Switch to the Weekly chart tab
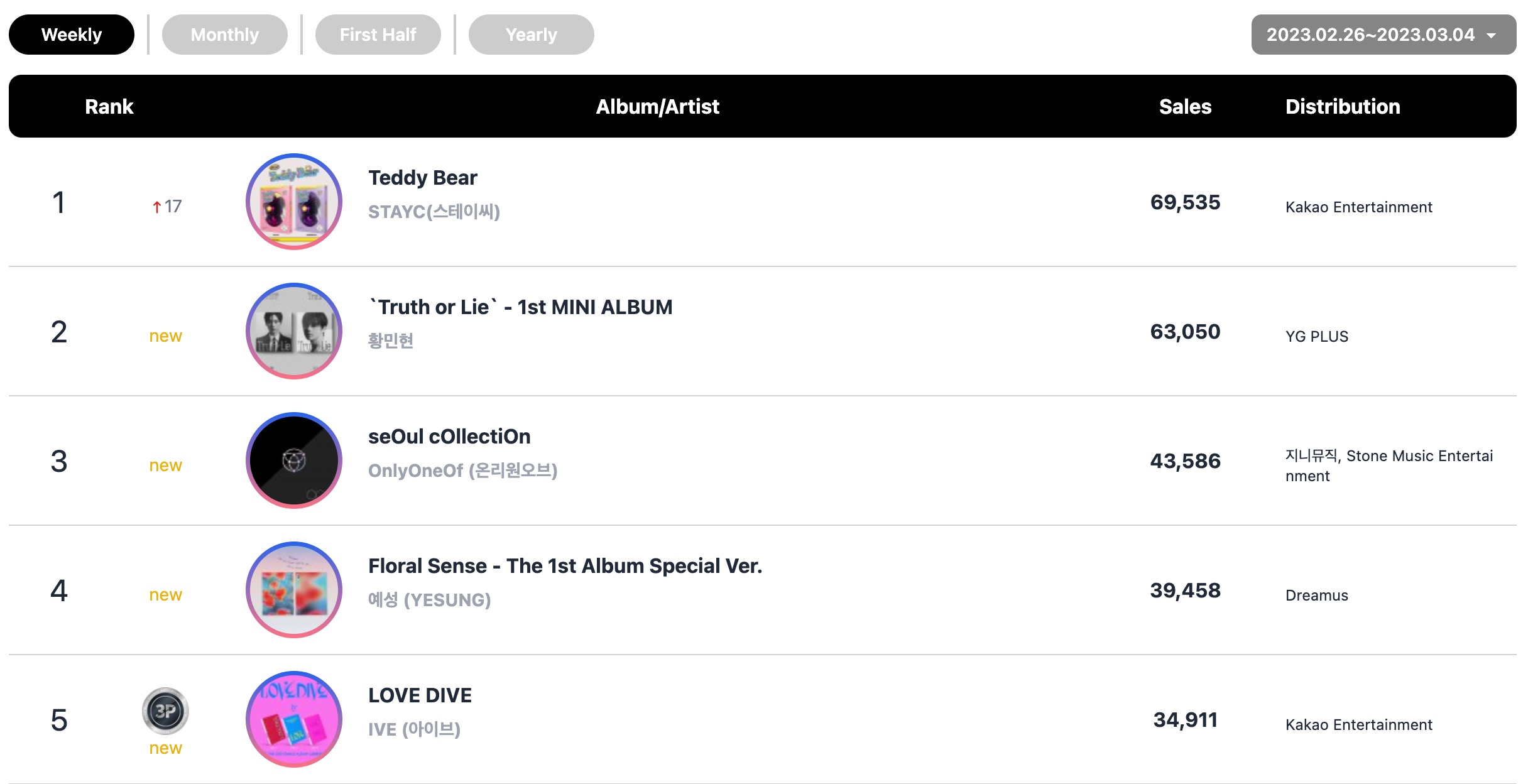 (72, 35)
